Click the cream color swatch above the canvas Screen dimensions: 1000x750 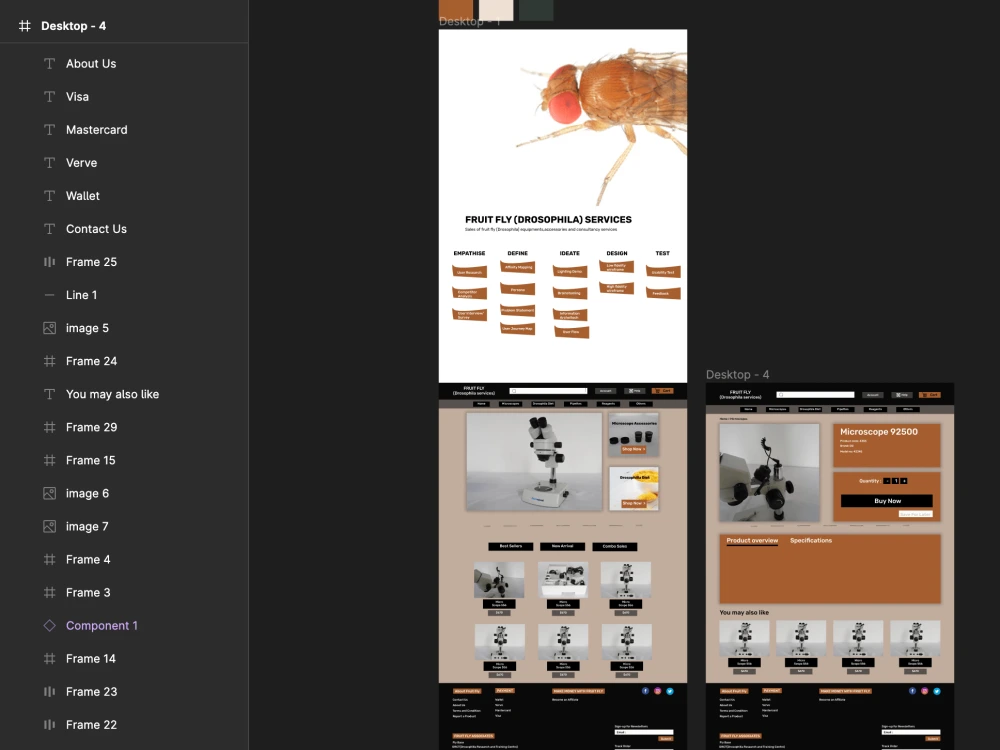point(496,10)
